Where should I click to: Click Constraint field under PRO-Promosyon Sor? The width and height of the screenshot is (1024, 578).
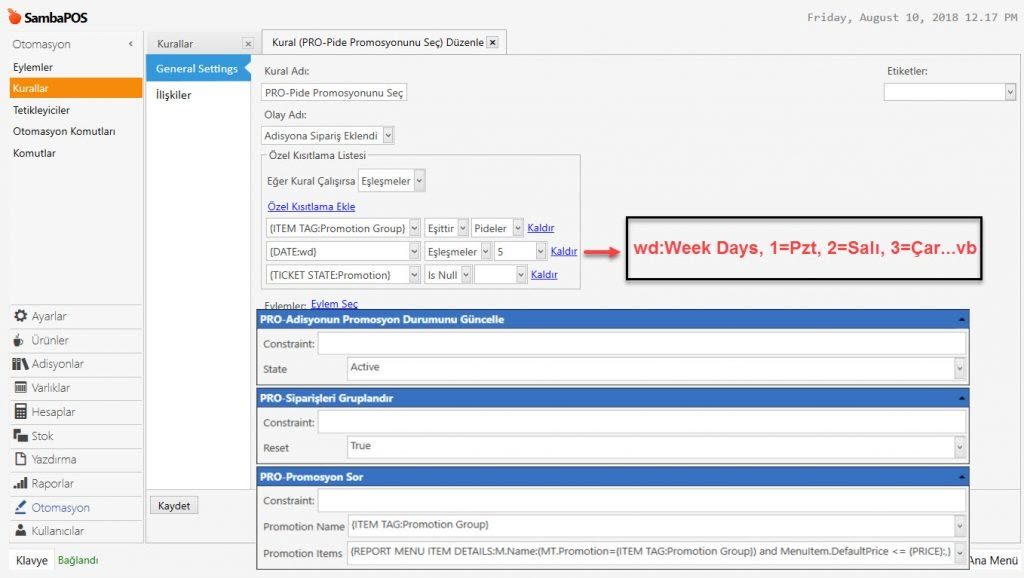pos(641,501)
